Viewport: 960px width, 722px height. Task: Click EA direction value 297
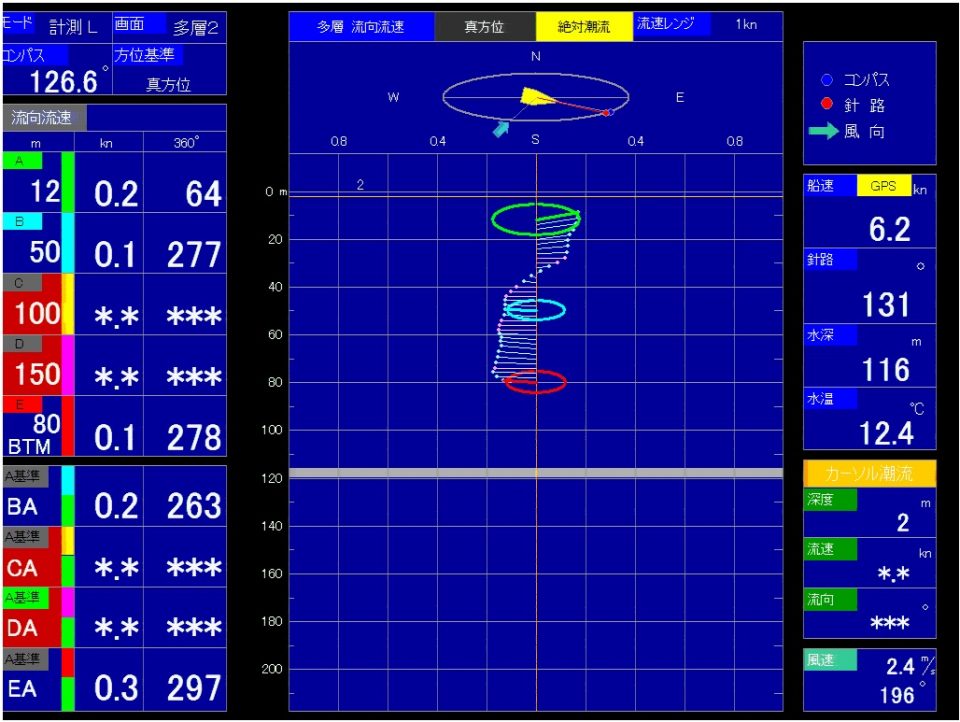(193, 688)
